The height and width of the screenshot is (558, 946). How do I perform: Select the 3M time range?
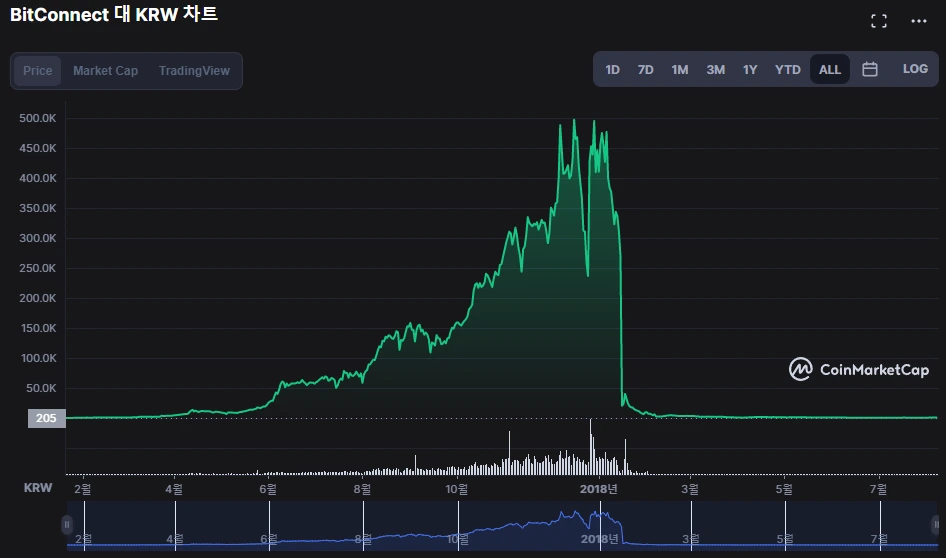point(716,69)
